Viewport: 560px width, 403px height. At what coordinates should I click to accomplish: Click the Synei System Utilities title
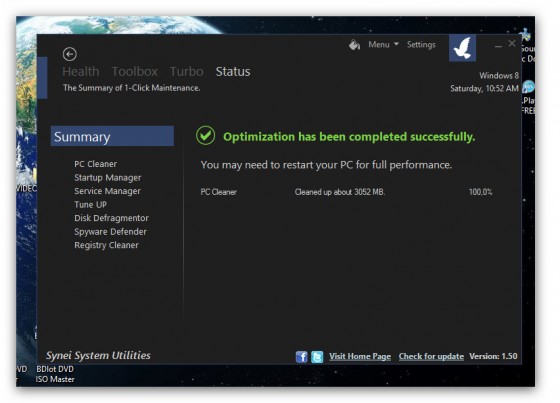pos(98,355)
